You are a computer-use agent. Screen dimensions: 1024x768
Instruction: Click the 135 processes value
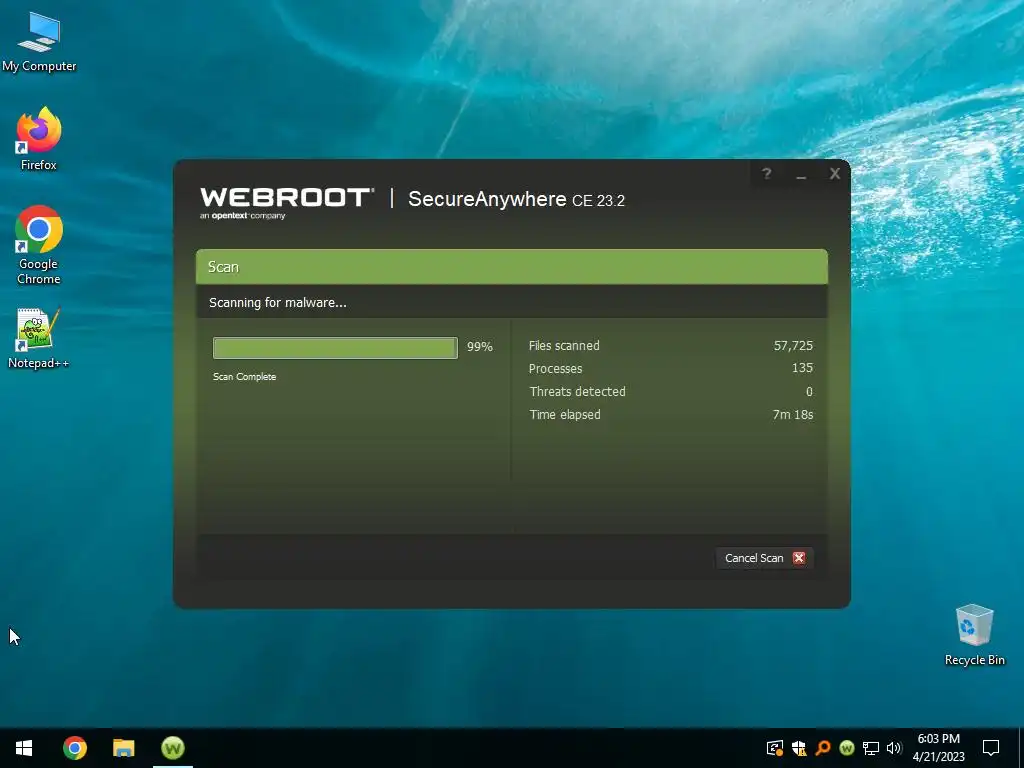click(803, 368)
